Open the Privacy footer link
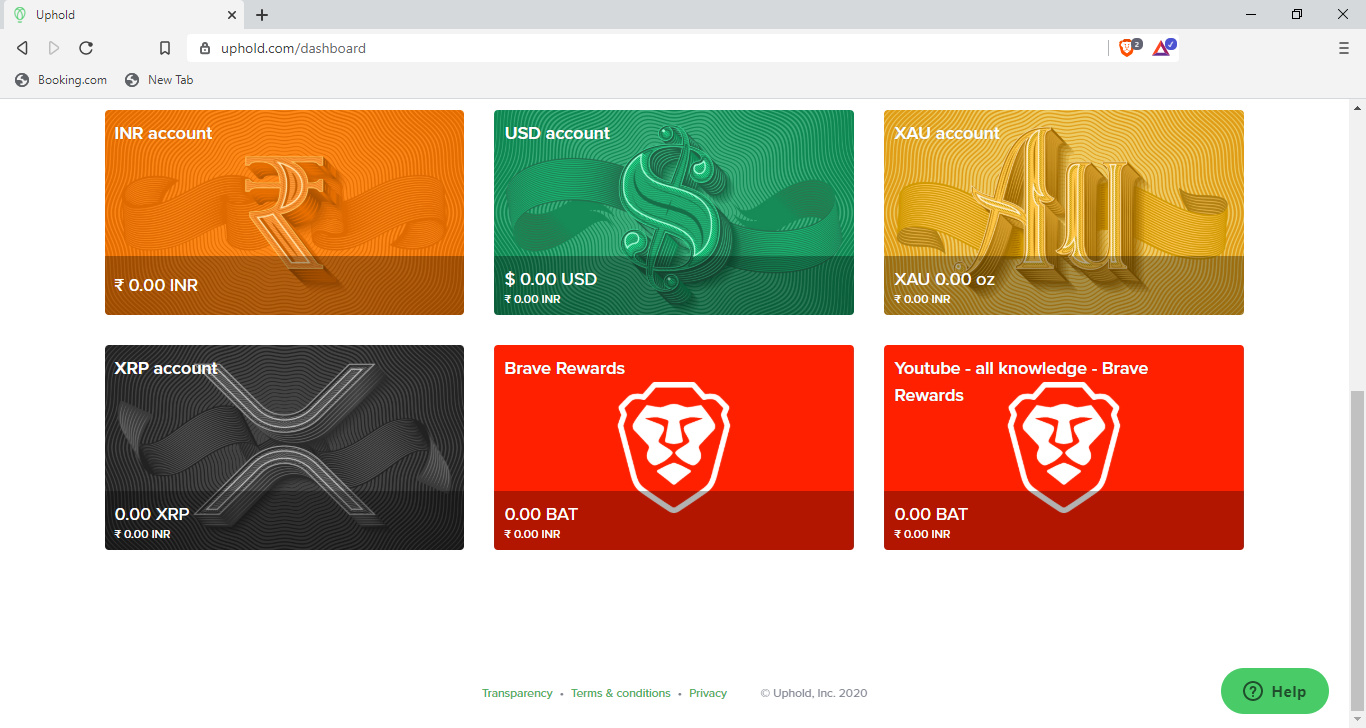Viewport: 1366px width, 728px height. 708,693
